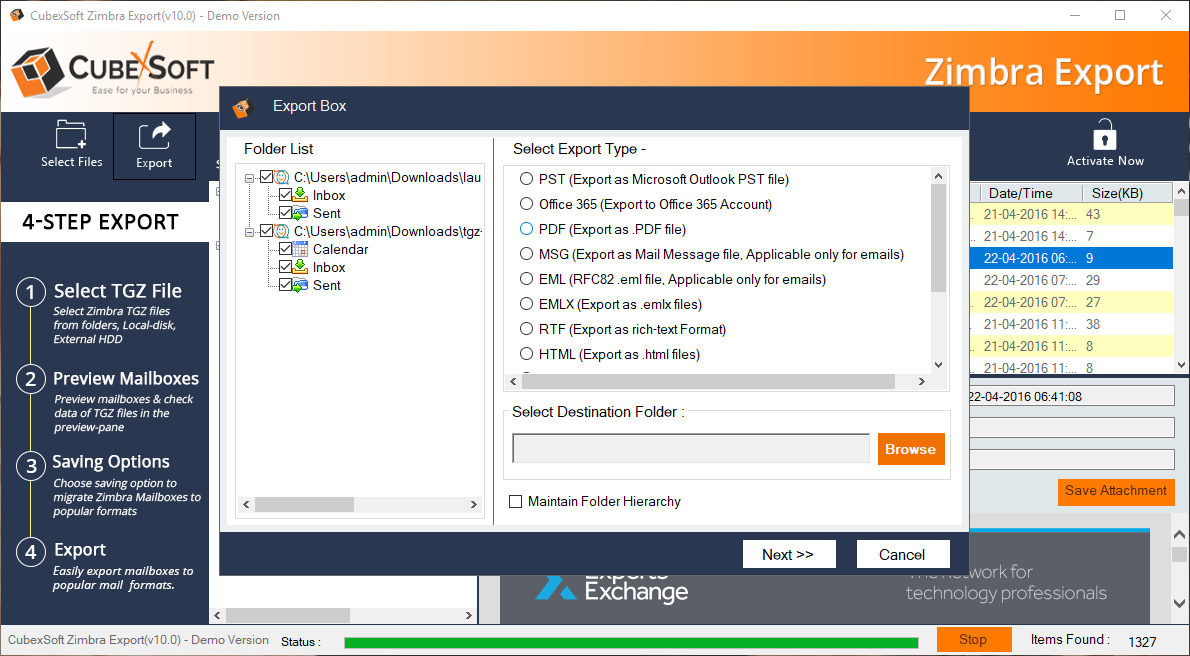Select the PDF export type radio button
Screen dimensions: 1190x656
(527, 228)
